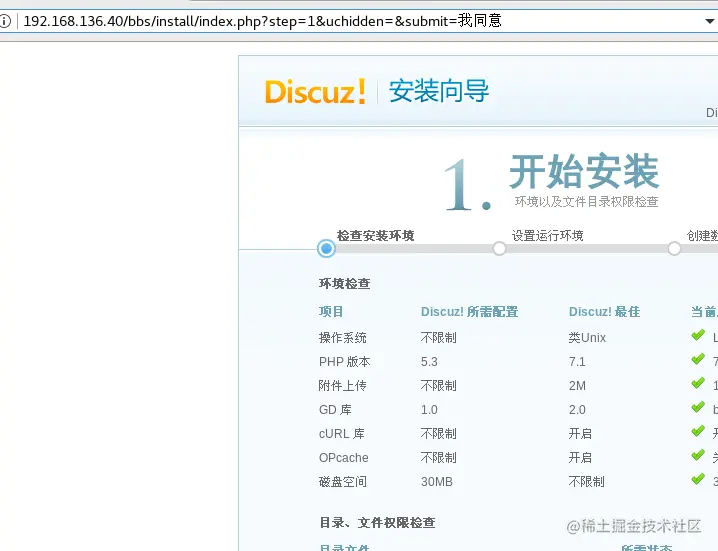Click the GD 库 row label
This screenshot has height=551, width=718.
(335, 409)
